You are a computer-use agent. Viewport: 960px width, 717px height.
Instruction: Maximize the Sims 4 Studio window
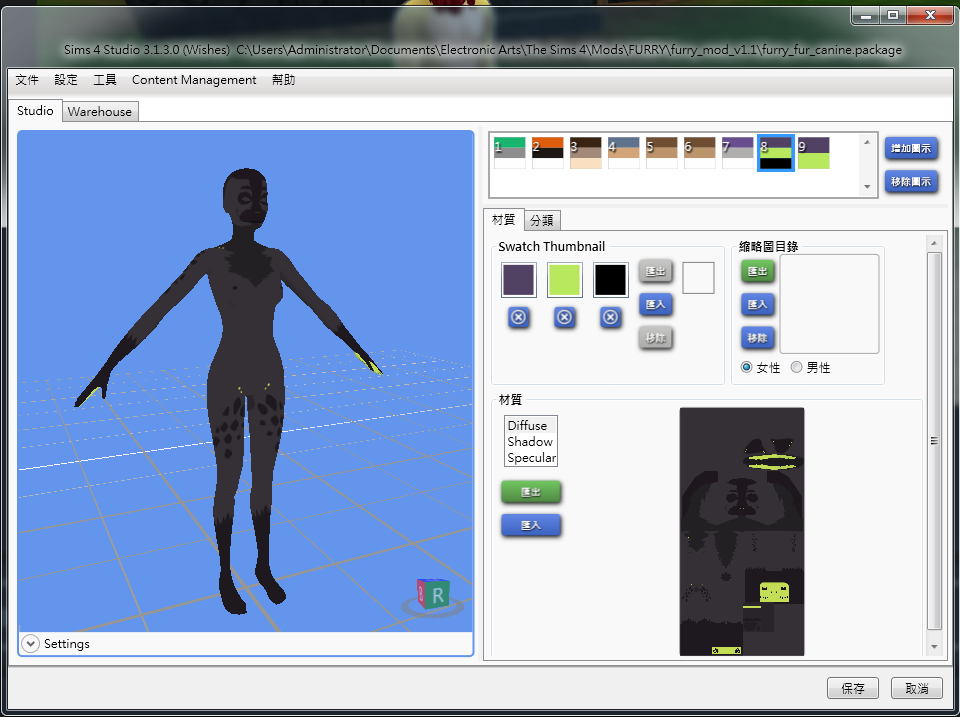tap(893, 16)
